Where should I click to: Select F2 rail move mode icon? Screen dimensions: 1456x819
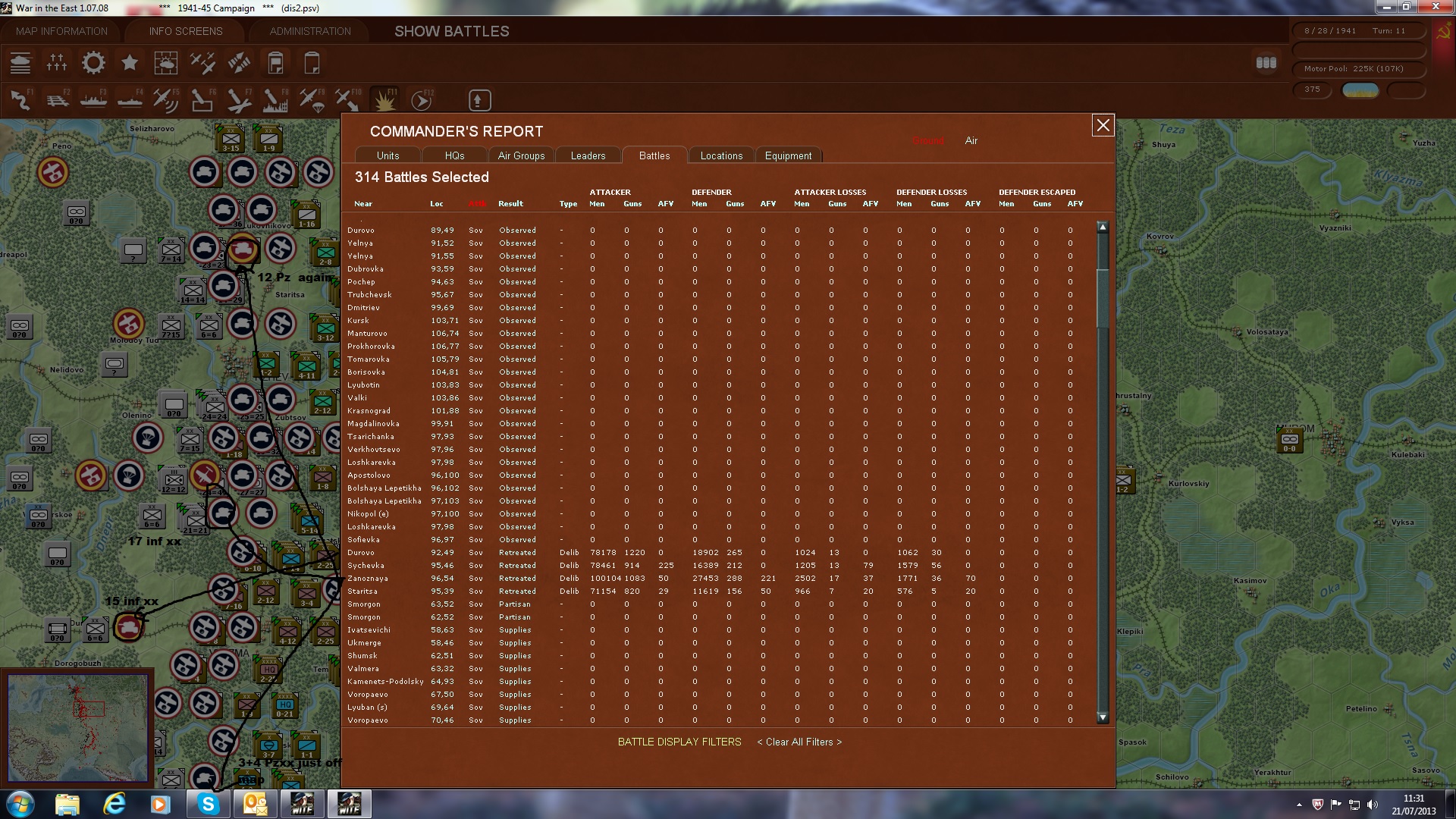[57, 100]
